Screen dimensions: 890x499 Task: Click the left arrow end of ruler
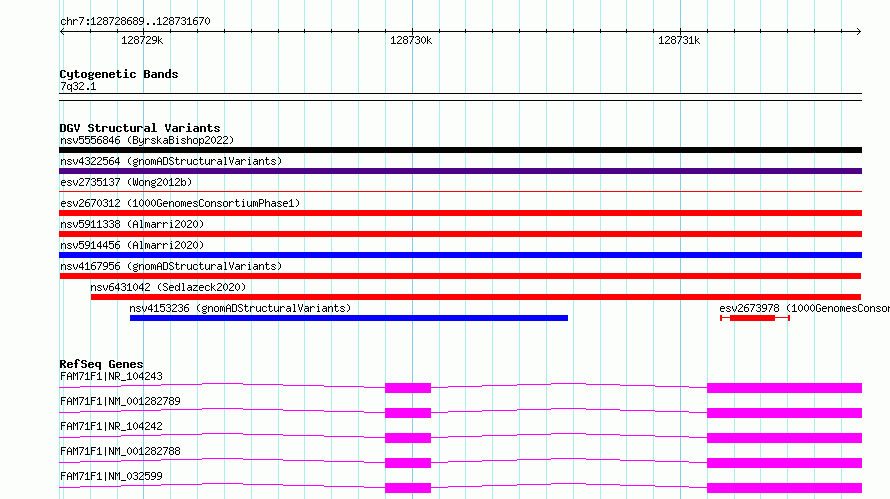[62, 32]
